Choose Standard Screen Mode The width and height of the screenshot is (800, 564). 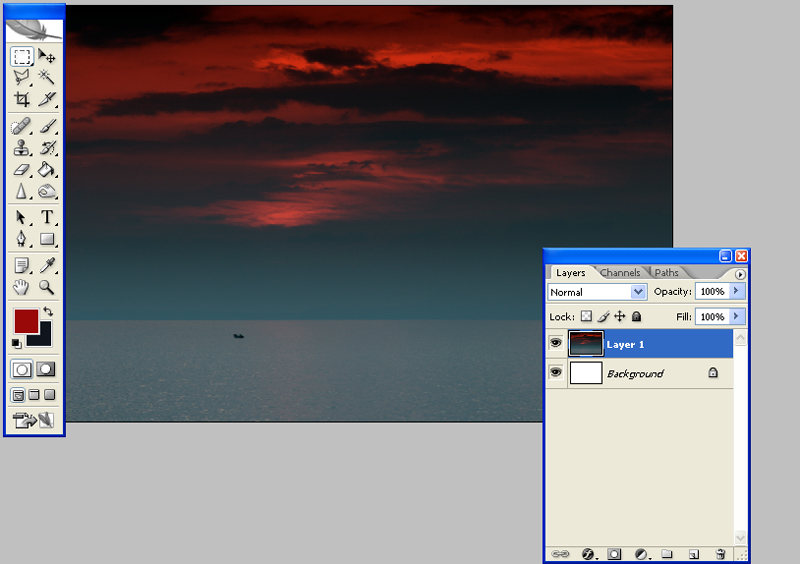[x=18, y=395]
